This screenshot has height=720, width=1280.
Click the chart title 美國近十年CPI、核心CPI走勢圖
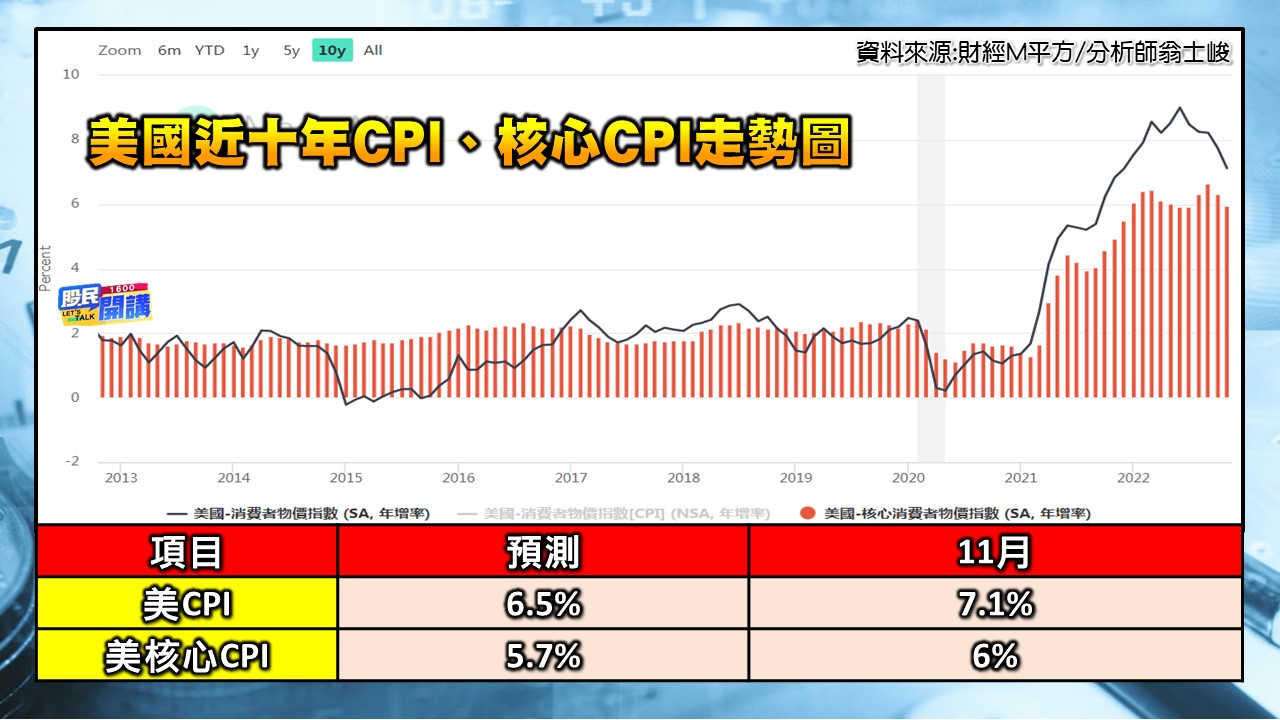pyautogui.click(x=468, y=143)
